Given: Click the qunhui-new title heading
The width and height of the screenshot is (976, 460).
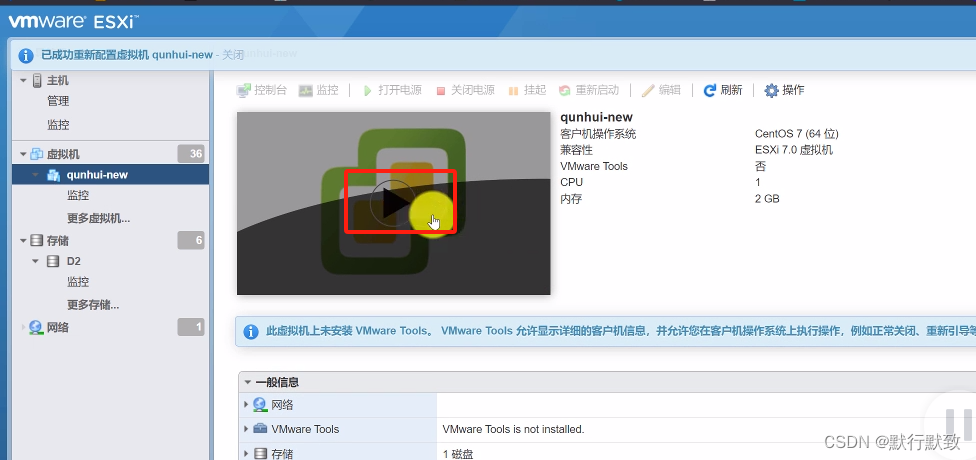Looking at the screenshot, I should pos(596,117).
